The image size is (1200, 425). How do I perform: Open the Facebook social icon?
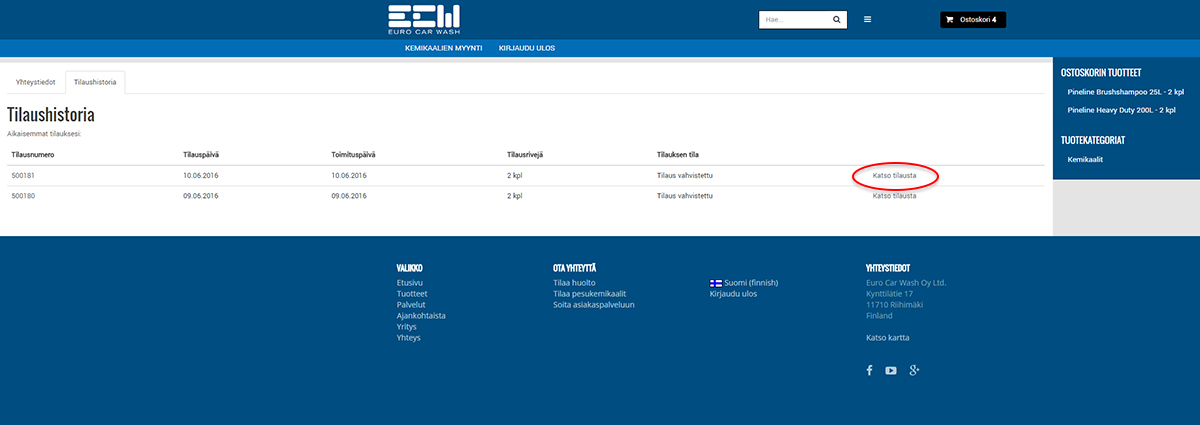pos(869,370)
